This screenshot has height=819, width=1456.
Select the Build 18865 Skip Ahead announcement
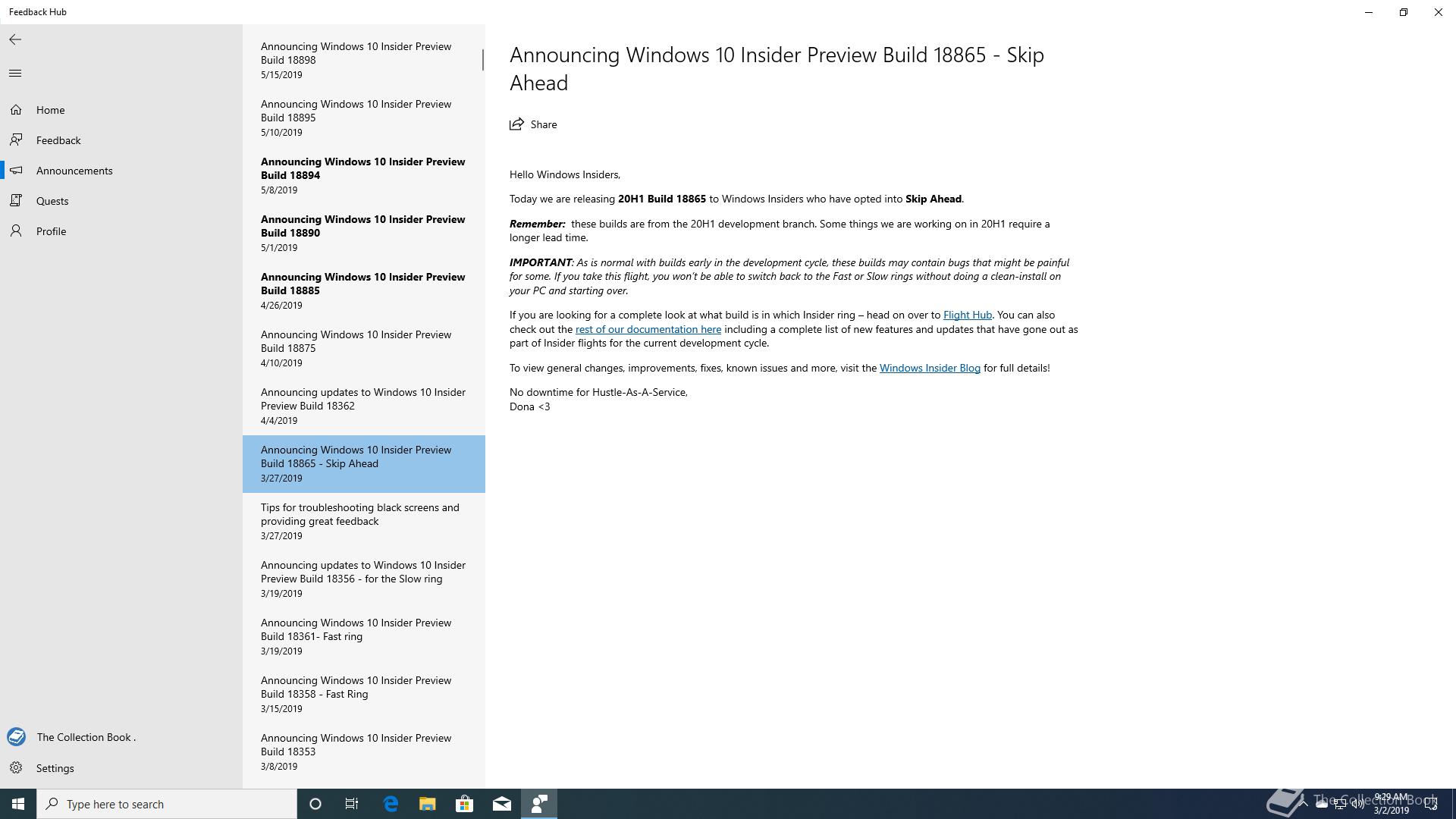coord(364,464)
